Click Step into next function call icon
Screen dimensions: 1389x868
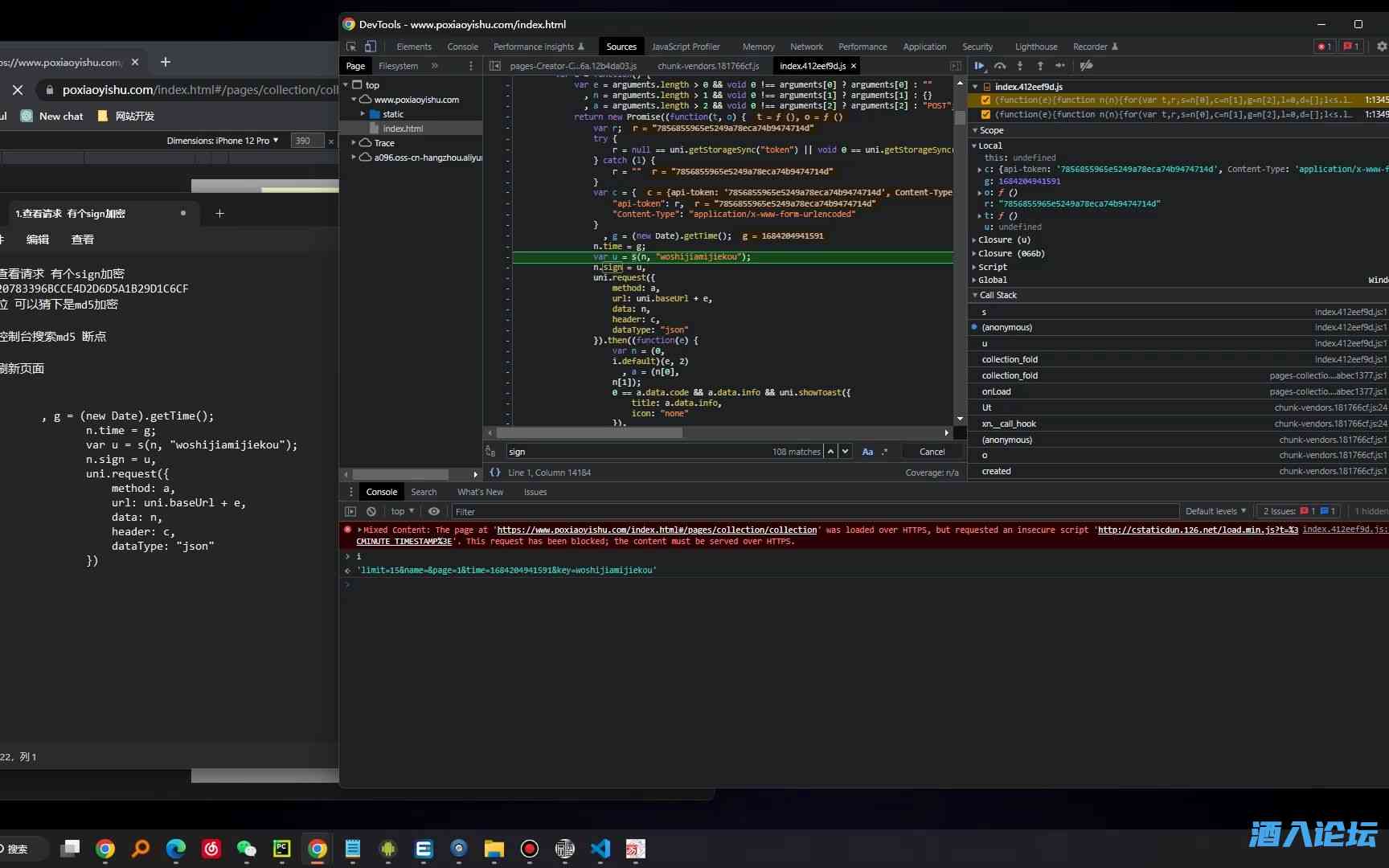point(1020,66)
